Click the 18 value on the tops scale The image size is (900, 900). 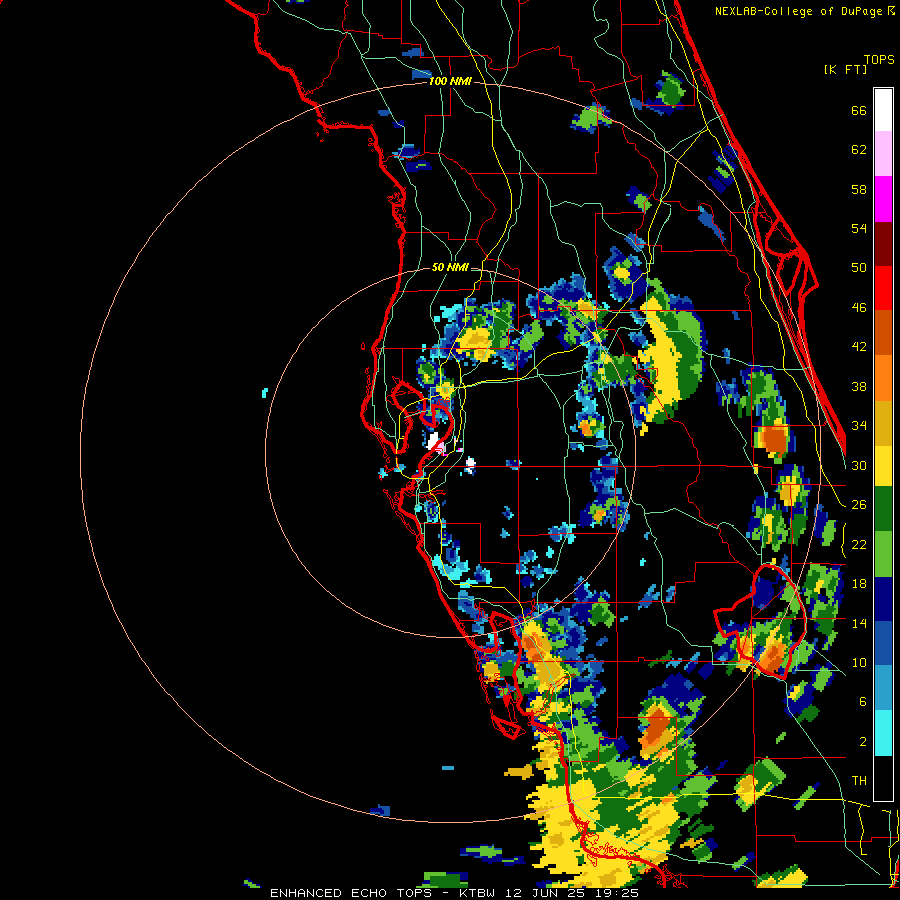coord(859,584)
